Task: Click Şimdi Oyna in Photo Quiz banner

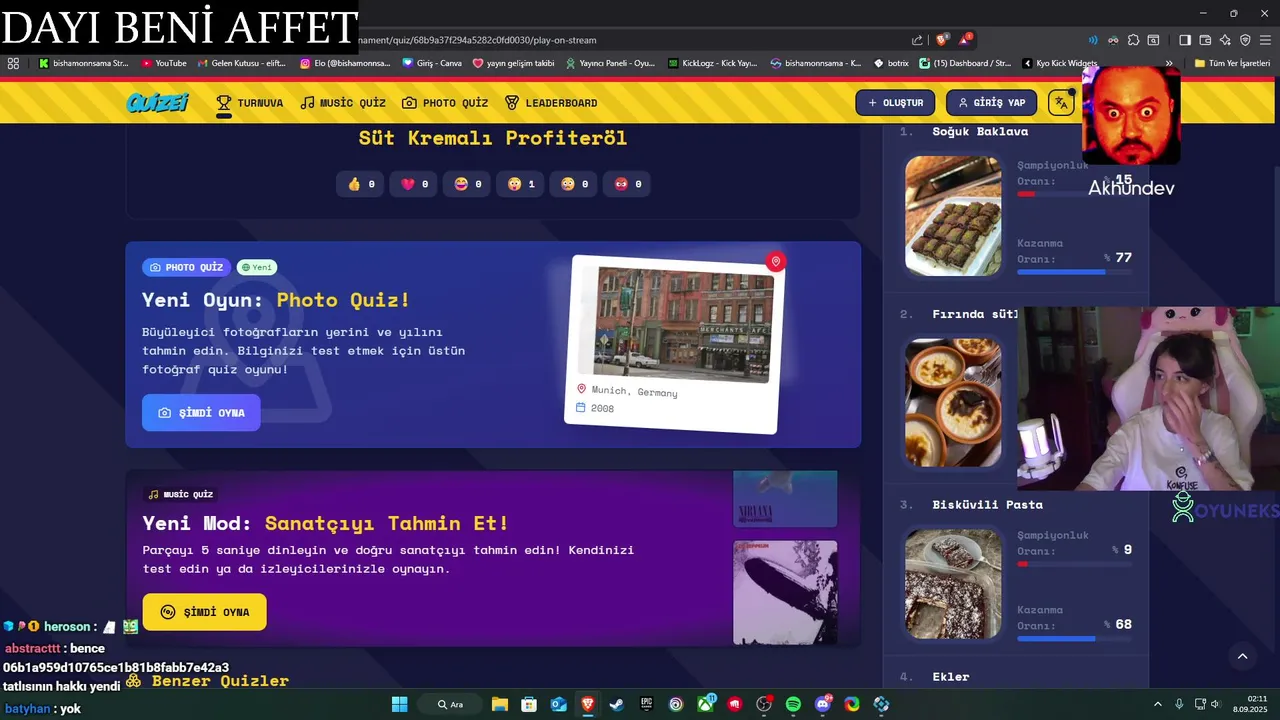Action: click(201, 413)
